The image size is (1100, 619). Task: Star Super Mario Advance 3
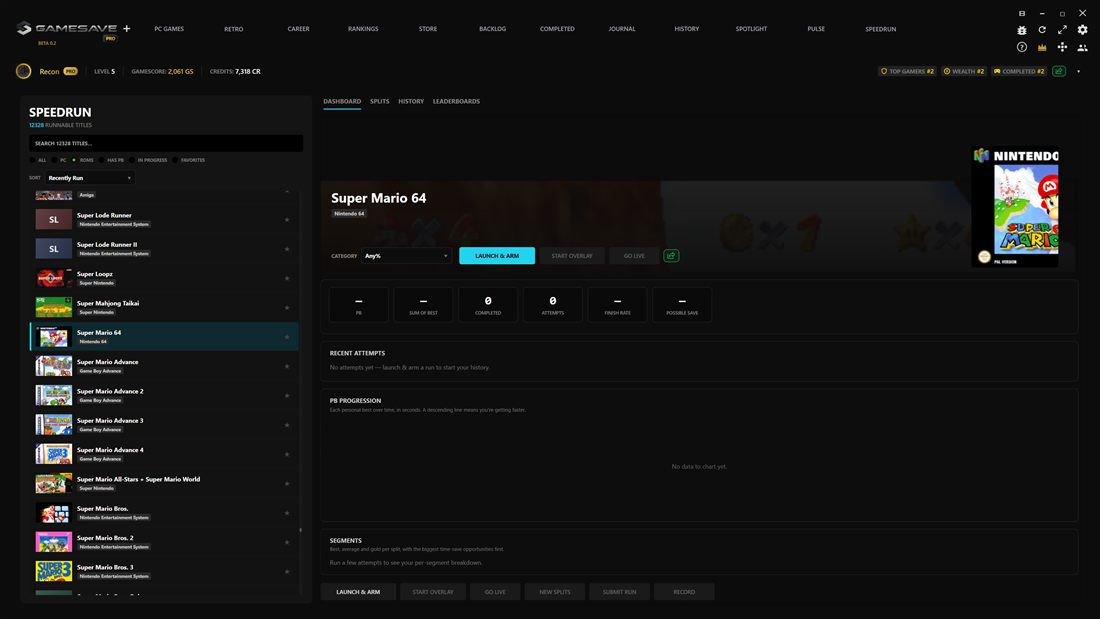click(287, 425)
